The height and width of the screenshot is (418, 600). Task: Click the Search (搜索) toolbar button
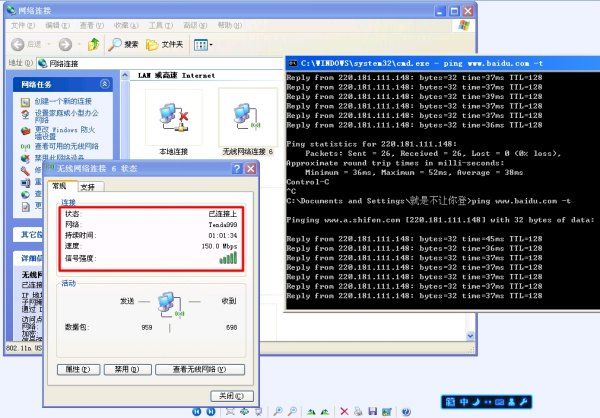coord(123,44)
